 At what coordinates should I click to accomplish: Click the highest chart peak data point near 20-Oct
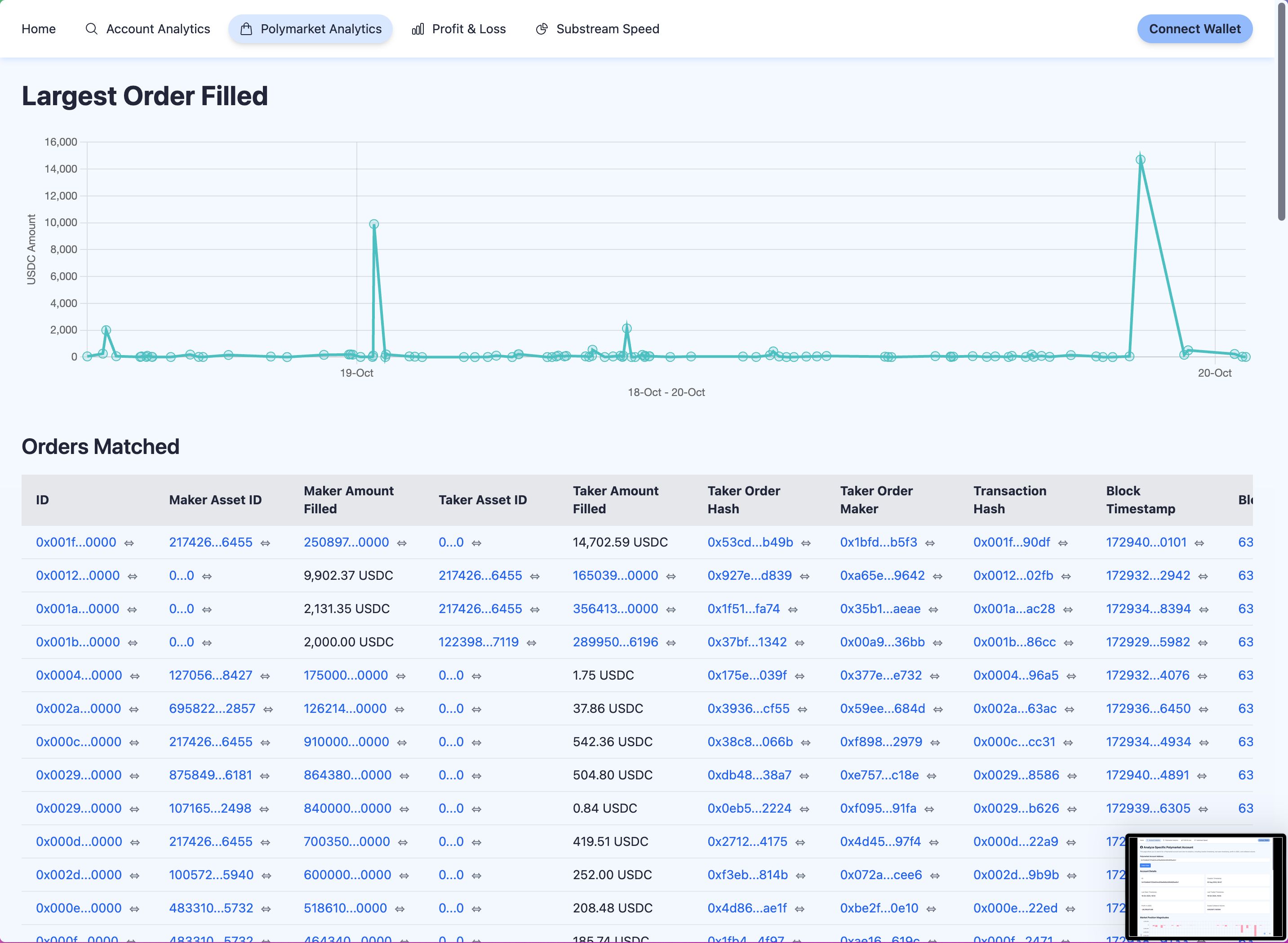[1140, 160]
